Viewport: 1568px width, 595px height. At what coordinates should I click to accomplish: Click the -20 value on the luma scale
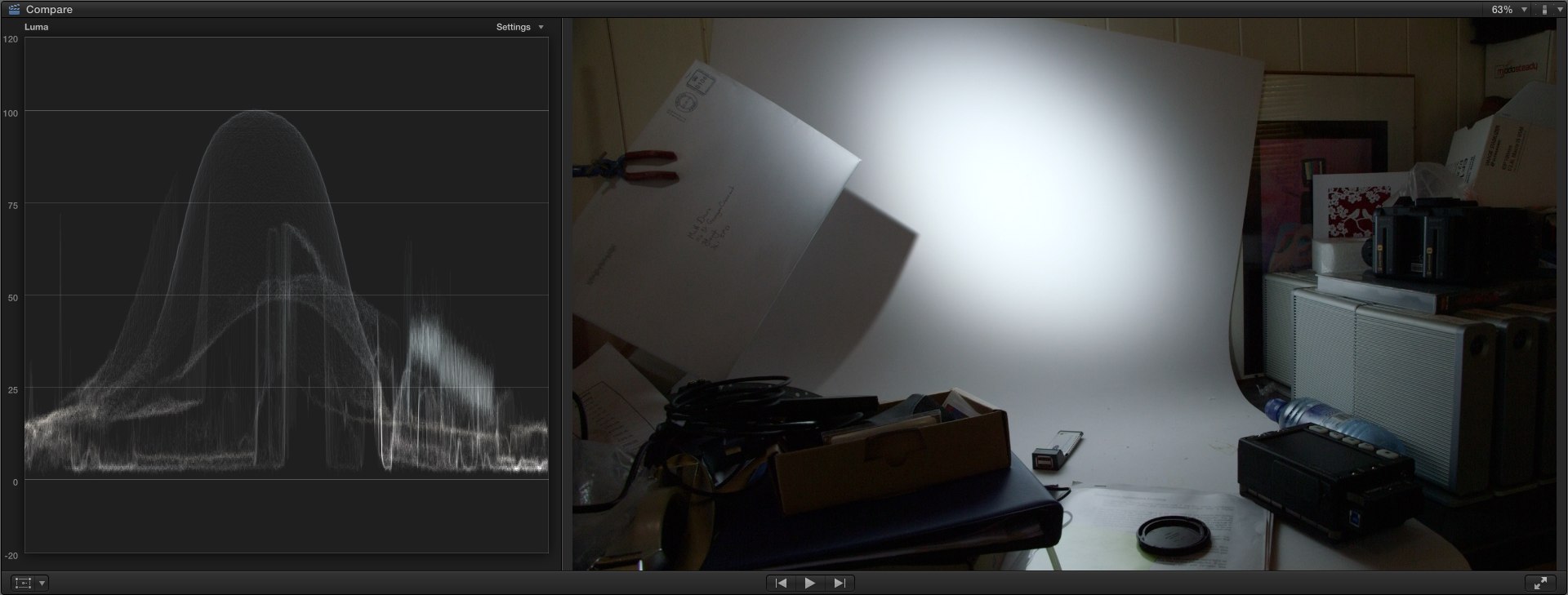[x=11, y=556]
